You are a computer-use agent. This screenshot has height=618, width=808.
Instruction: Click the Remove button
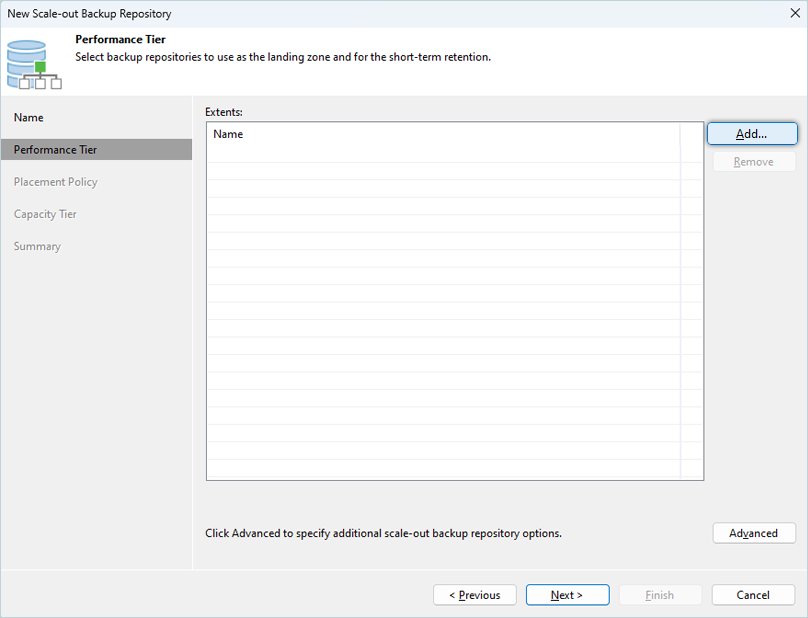[x=753, y=162]
